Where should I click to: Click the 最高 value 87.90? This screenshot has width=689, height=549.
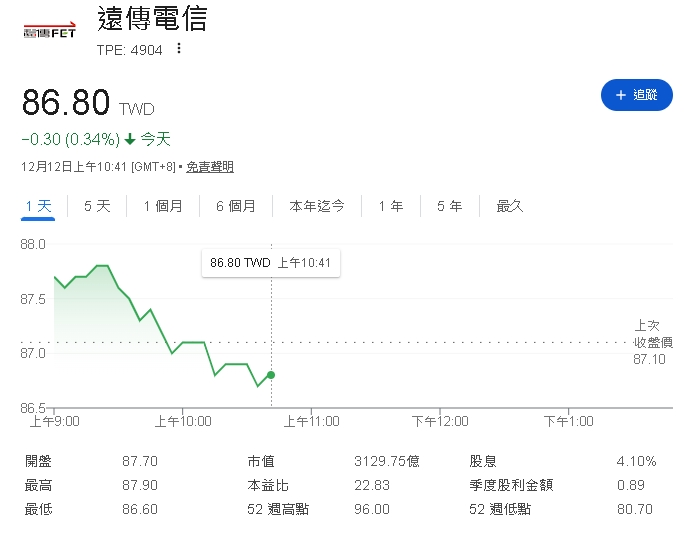click(x=140, y=485)
